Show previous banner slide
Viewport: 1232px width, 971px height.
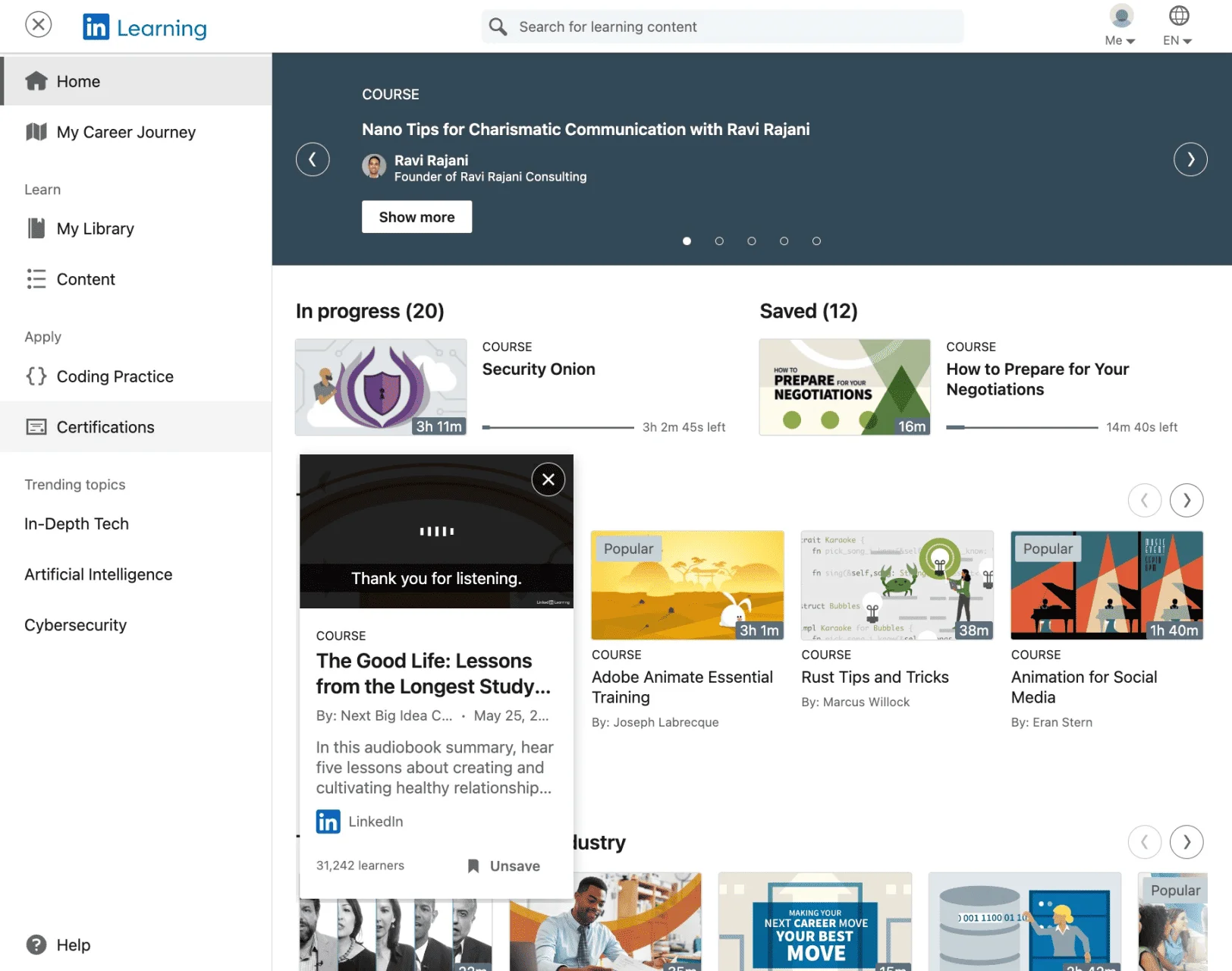313,159
